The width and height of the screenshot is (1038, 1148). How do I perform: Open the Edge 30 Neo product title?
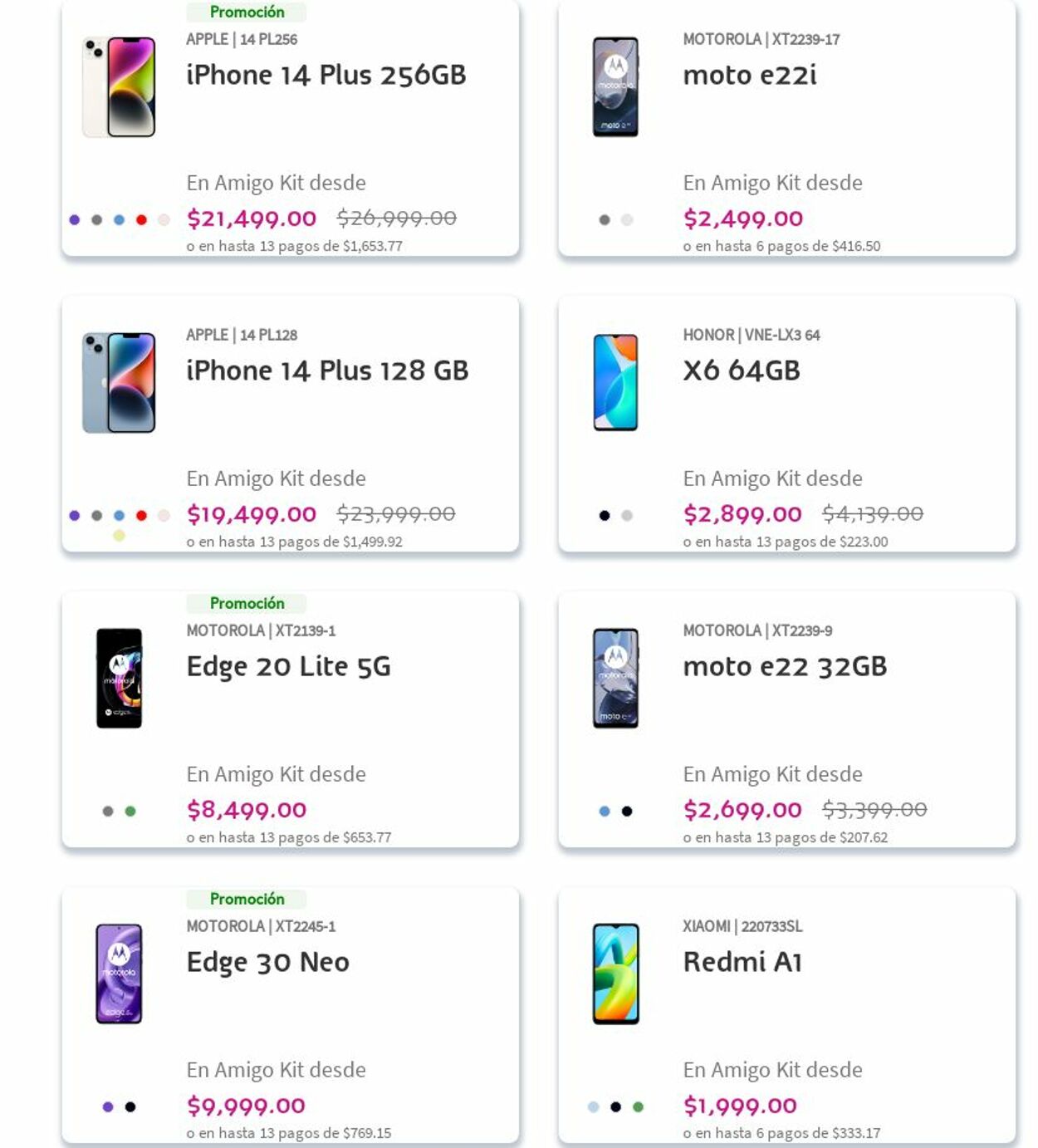267,962
